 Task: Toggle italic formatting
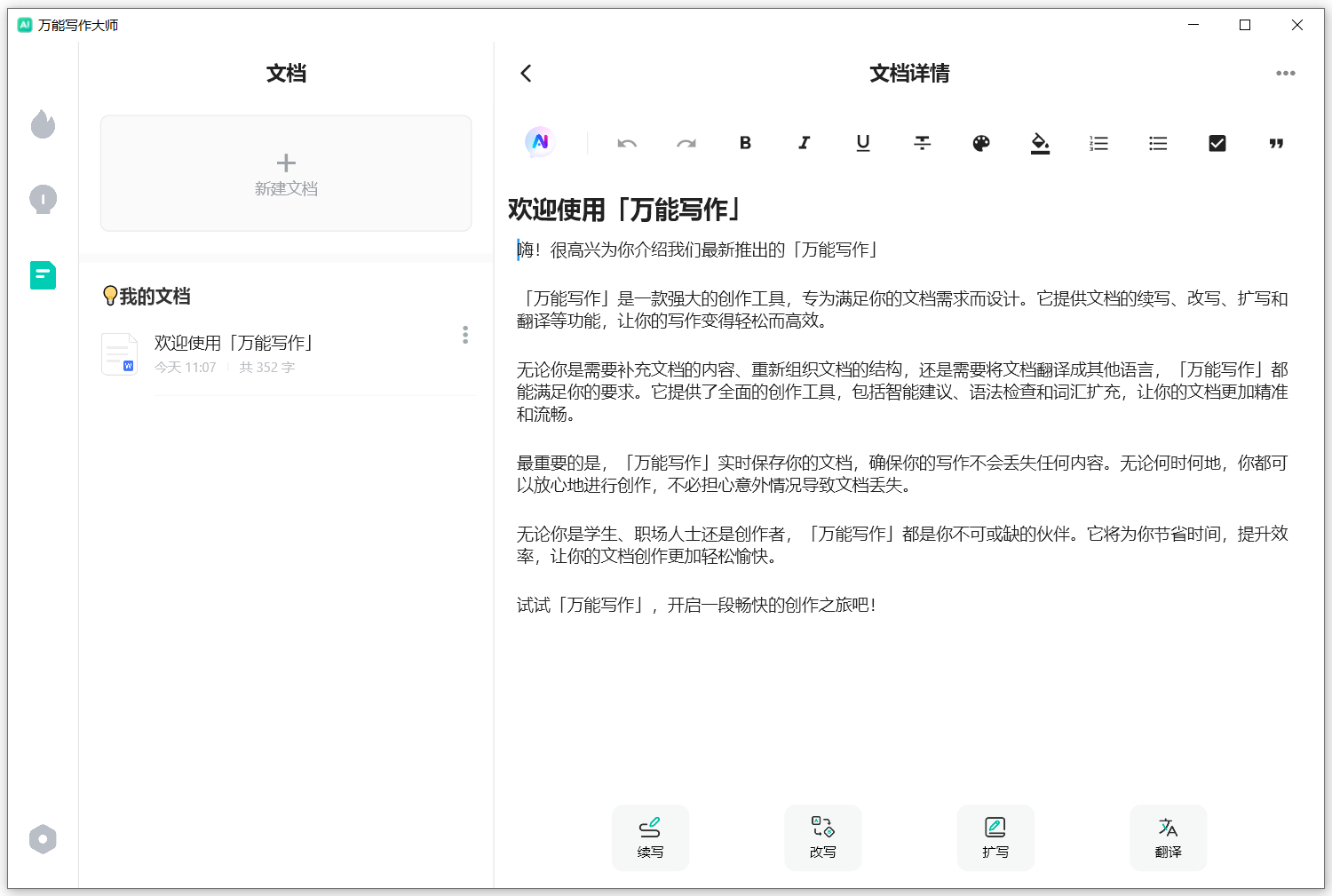(x=804, y=143)
